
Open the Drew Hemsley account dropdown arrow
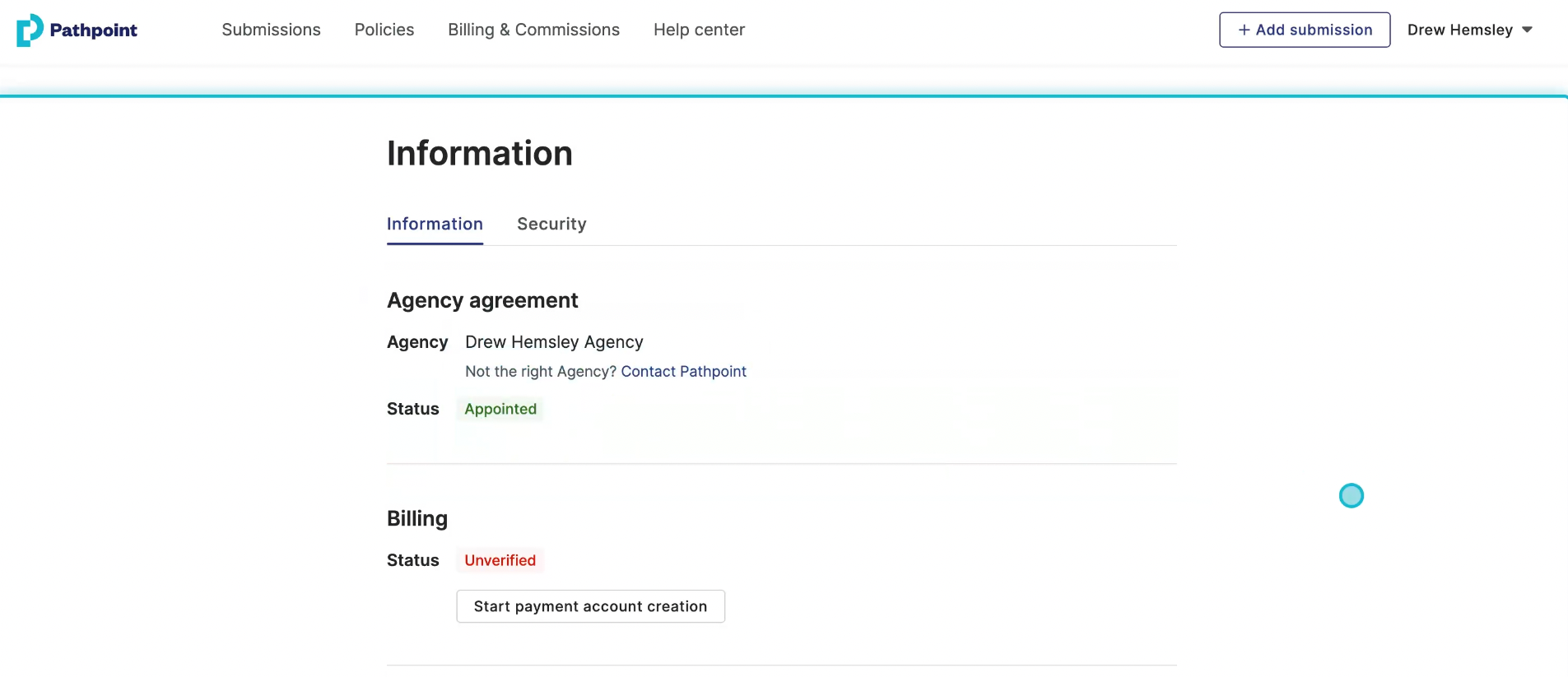(1528, 30)
